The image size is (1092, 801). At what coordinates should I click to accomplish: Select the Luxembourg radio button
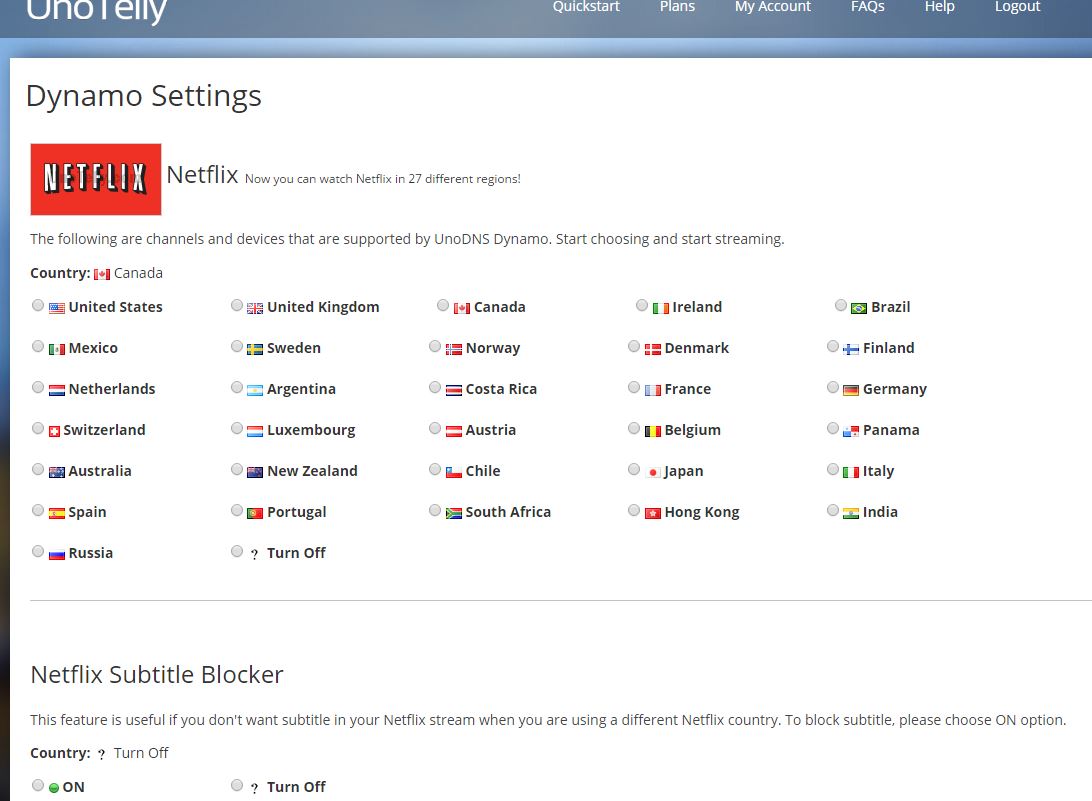pos(237,428)
